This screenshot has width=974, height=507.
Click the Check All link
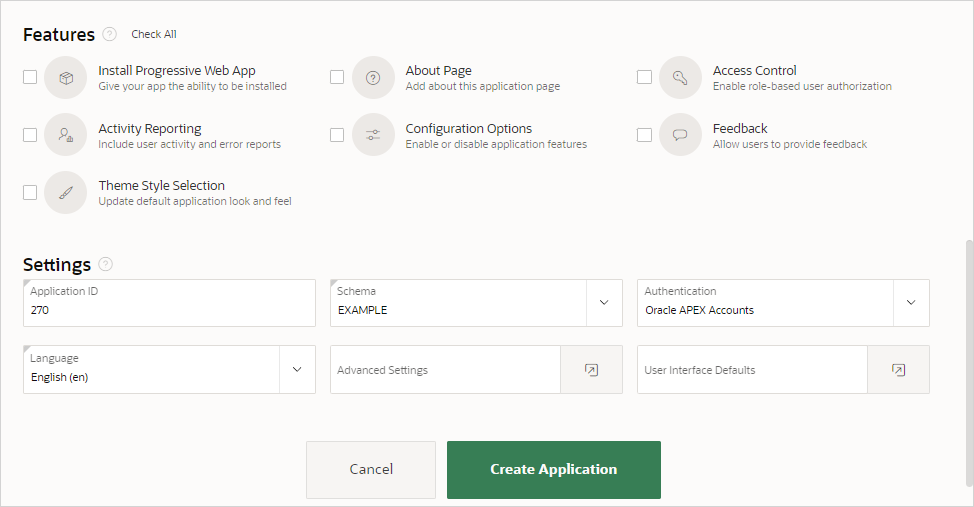coord(153,34)
